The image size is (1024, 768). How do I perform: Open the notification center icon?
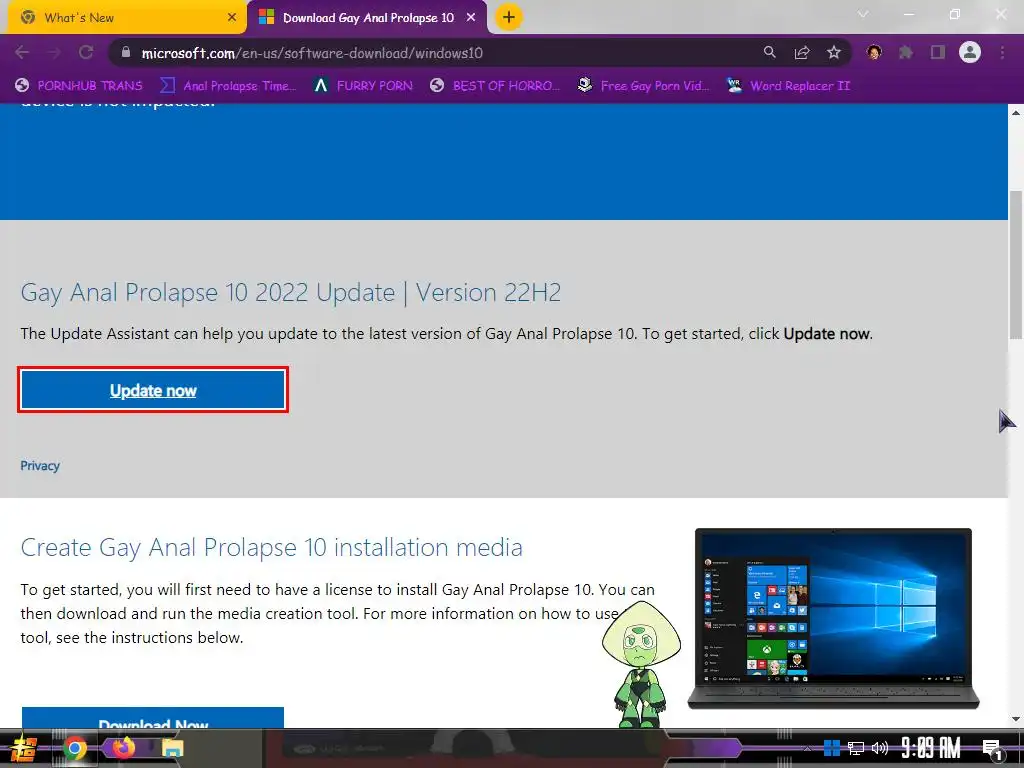click(x=992, y=750)
